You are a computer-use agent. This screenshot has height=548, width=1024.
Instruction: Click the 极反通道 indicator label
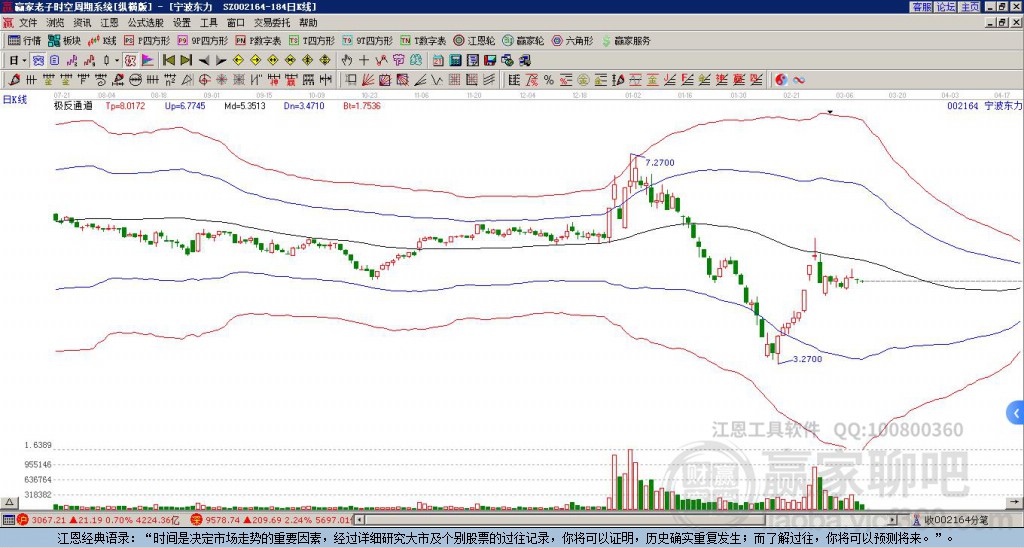(x=73, y=105)
